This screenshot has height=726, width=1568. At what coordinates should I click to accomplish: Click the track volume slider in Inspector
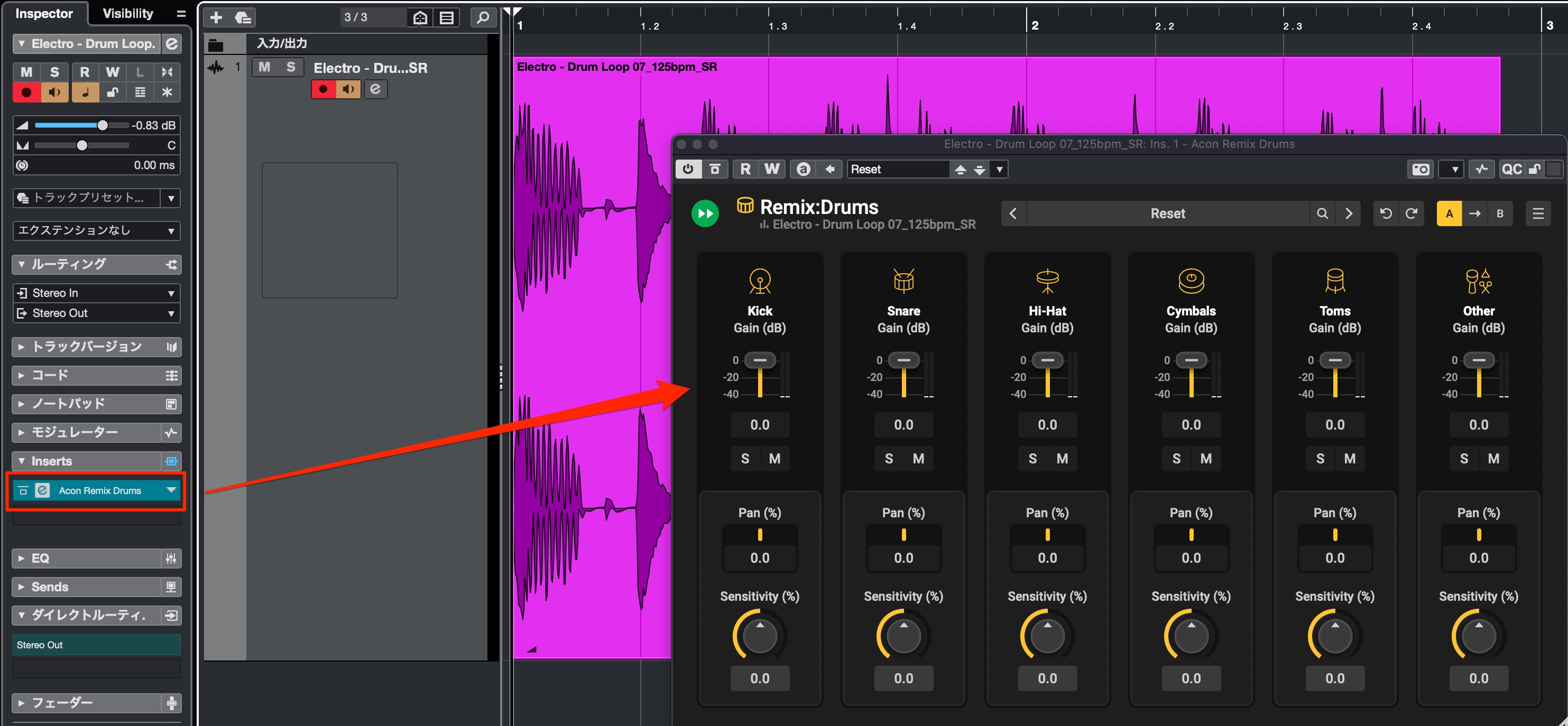(x=81, y=125)
